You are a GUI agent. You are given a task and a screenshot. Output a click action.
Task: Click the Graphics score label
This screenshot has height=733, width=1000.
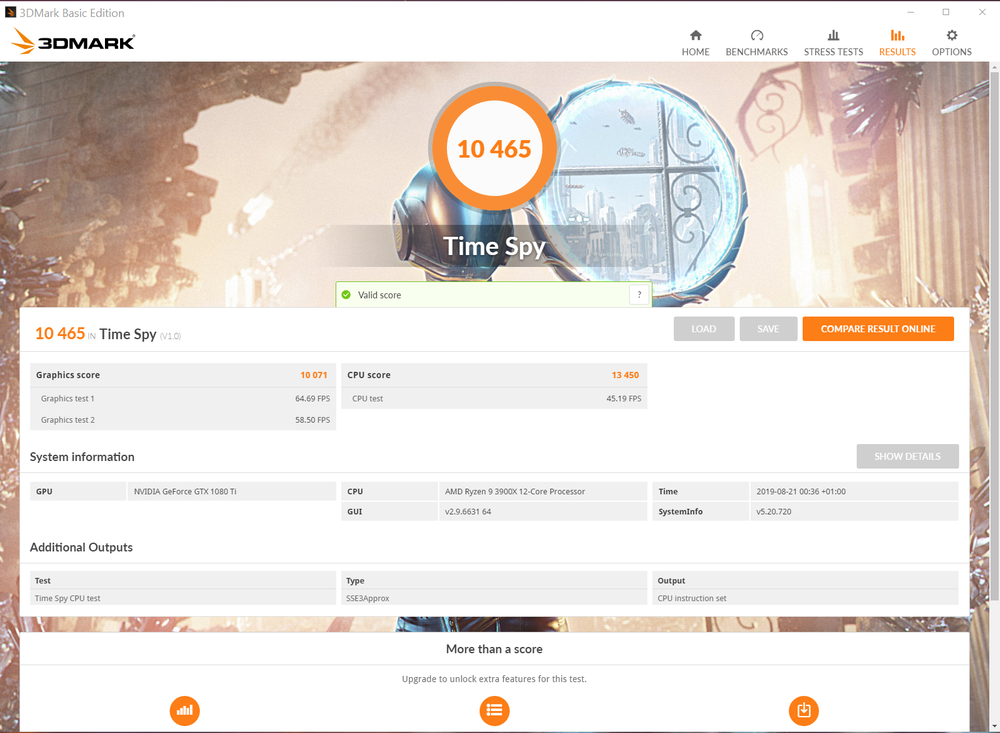coord(68,375)
